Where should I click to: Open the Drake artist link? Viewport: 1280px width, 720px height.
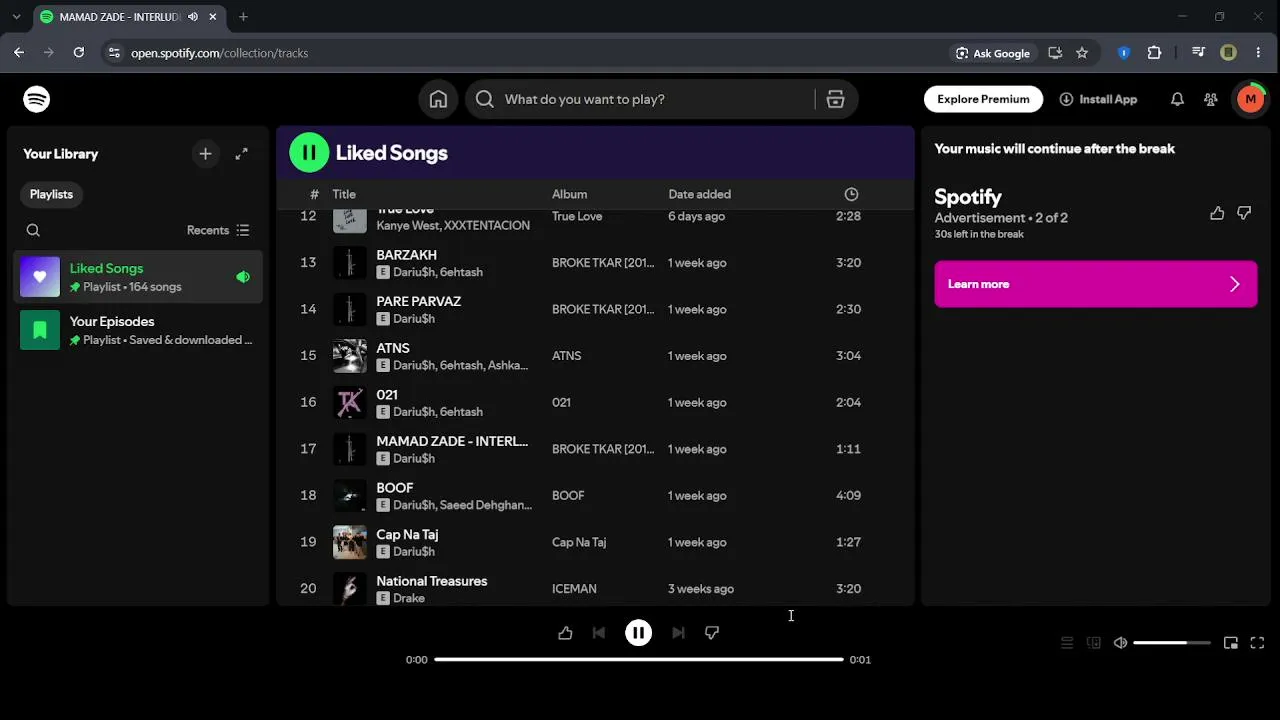tap(409, 598)
